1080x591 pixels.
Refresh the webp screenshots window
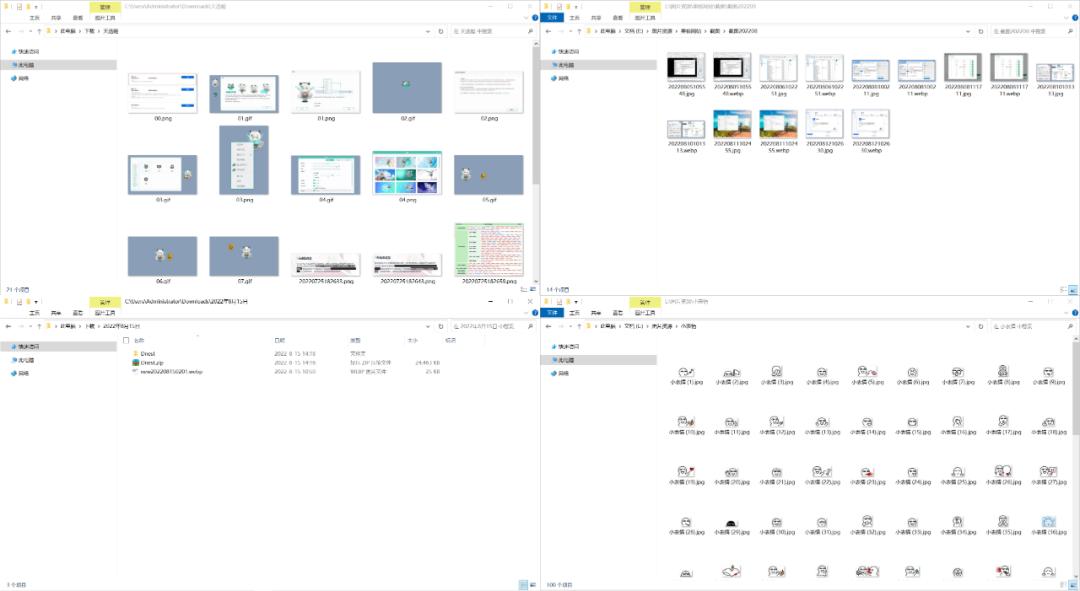coord(981,31)
